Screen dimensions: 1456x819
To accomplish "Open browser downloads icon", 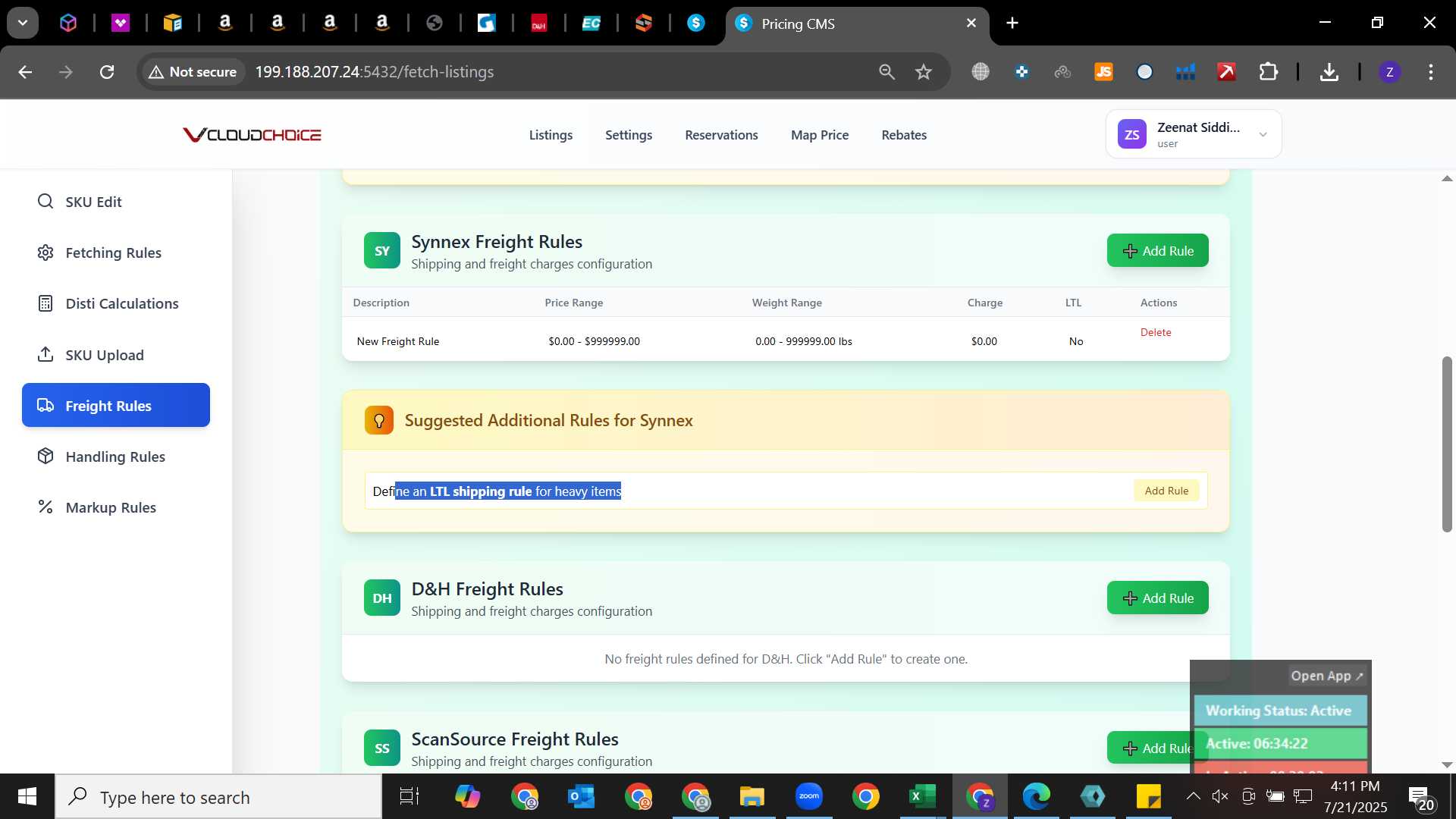I will click(1329, 72).
